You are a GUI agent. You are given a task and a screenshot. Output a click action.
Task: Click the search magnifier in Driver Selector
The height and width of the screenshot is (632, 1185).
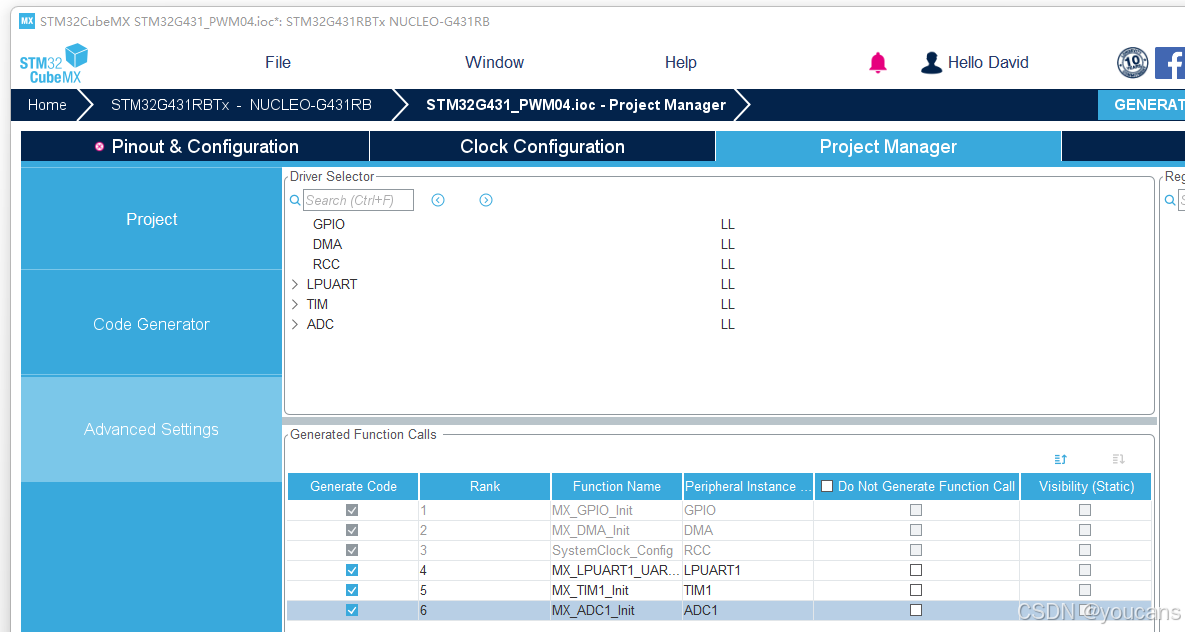click(295, 200)
